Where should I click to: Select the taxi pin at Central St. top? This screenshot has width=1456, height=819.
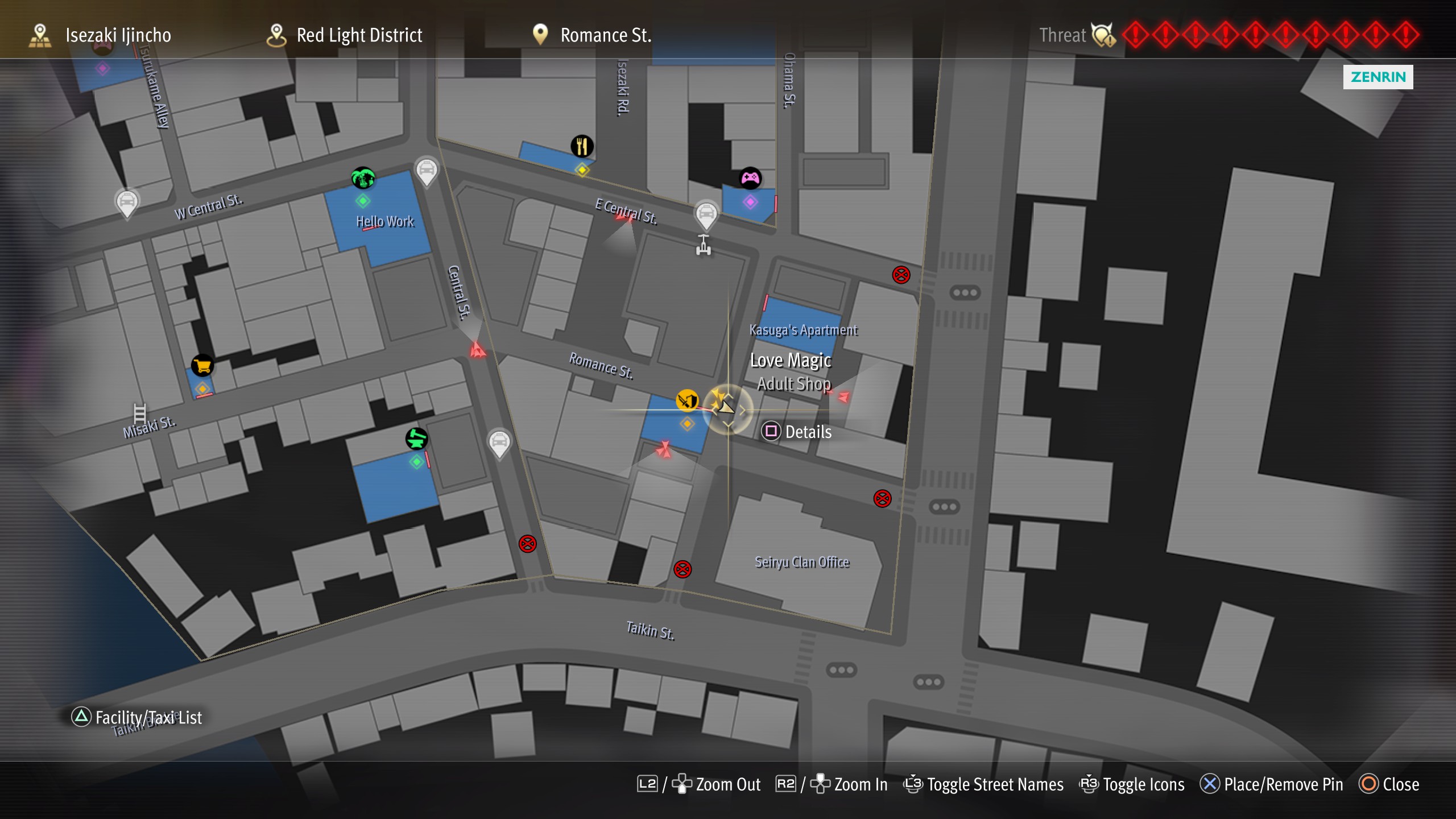pos(427,171)
